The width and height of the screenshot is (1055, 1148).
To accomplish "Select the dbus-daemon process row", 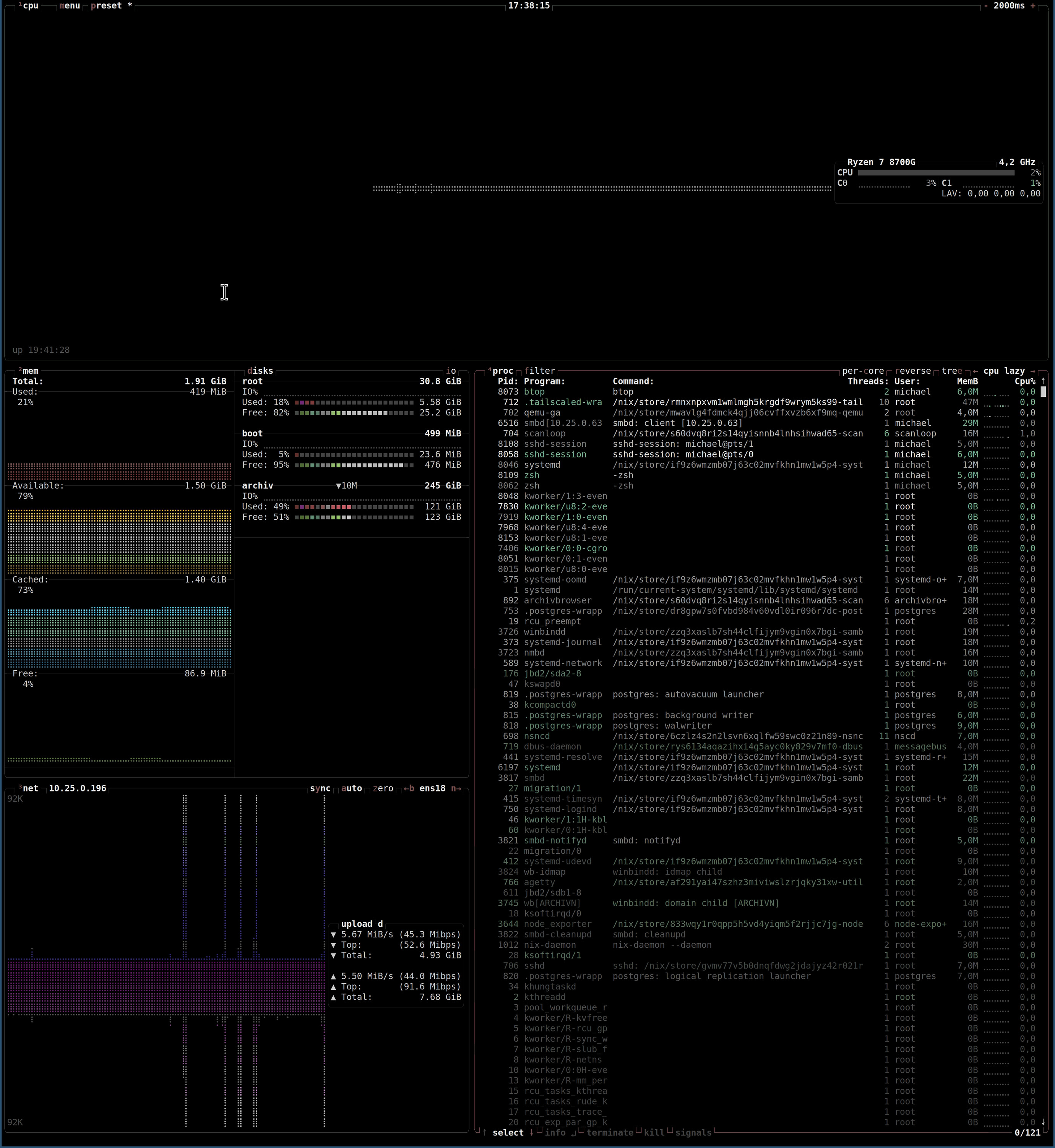I will (x=766, y=747).
